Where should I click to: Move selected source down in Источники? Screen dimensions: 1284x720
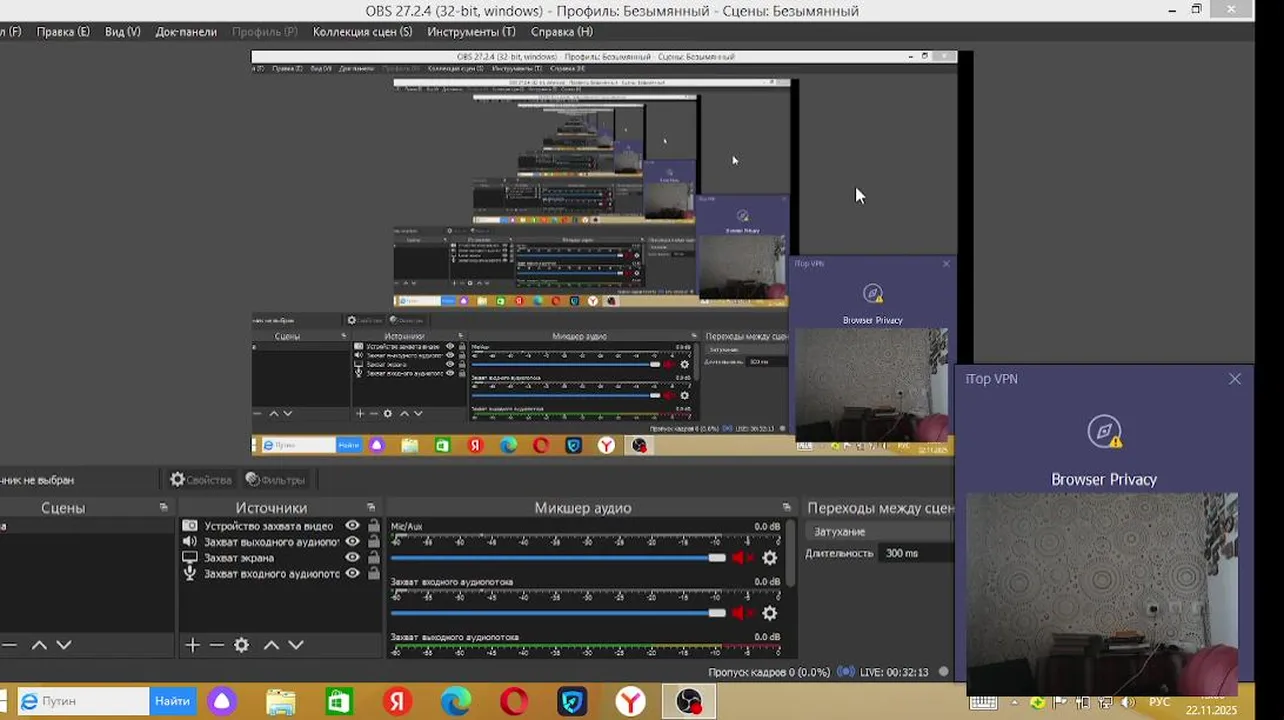(296, 645)
